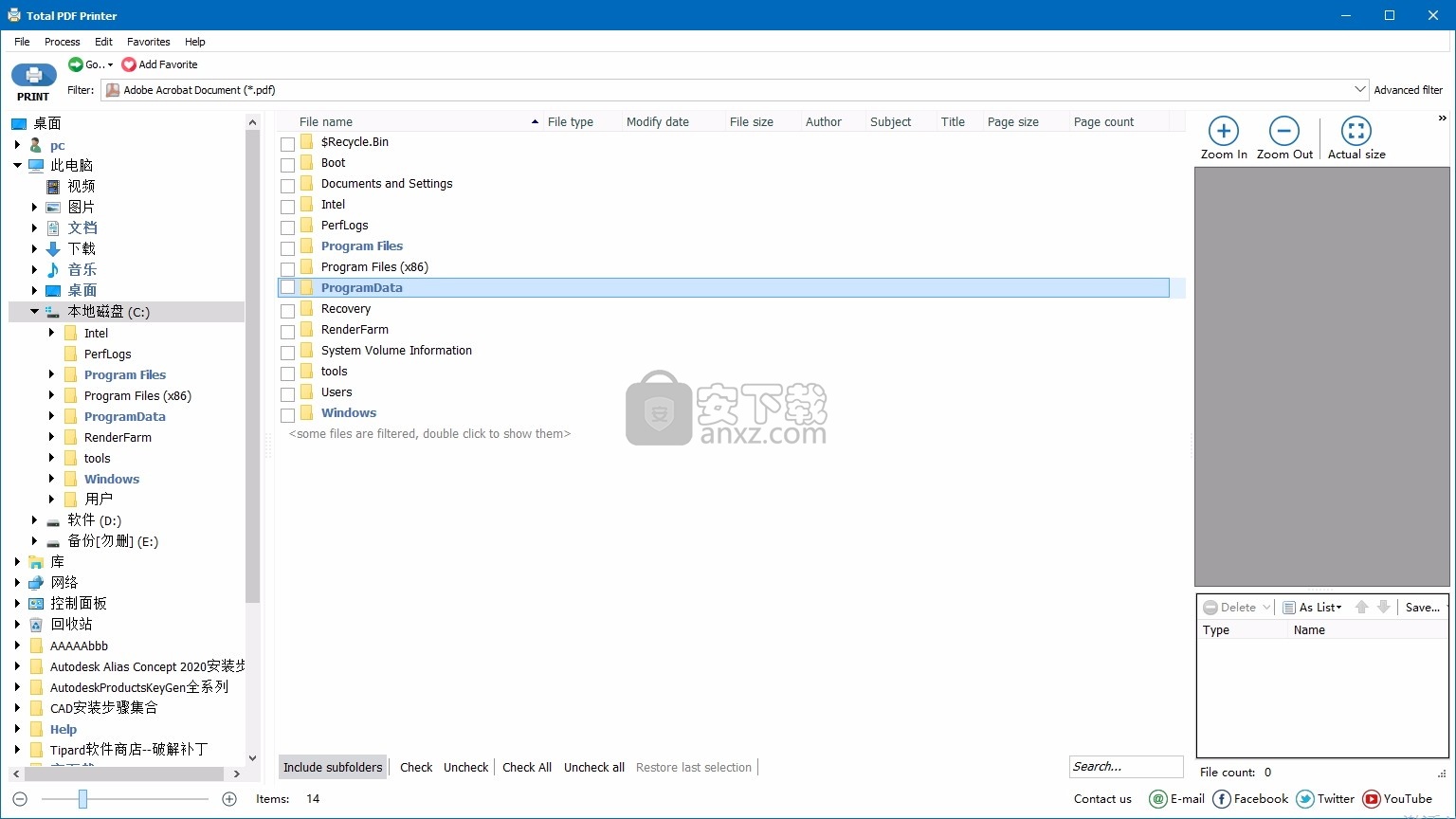Open the Go dropdown arrow

click(110, 65)
